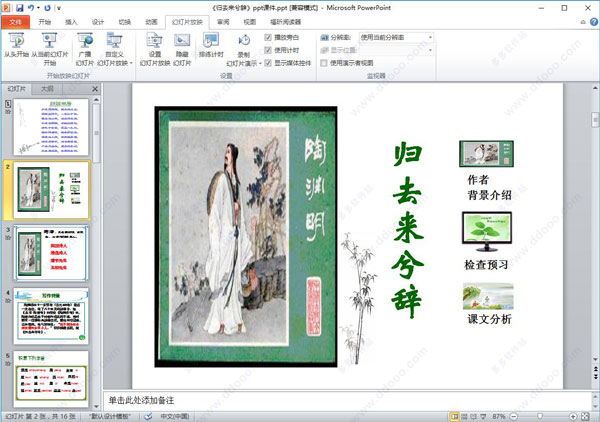Image resolution: width=600 pixels, height=422 pixels.
Task: Click the 课文分析 link on slide
Action: pyautogui.click(x=489, y=319)
